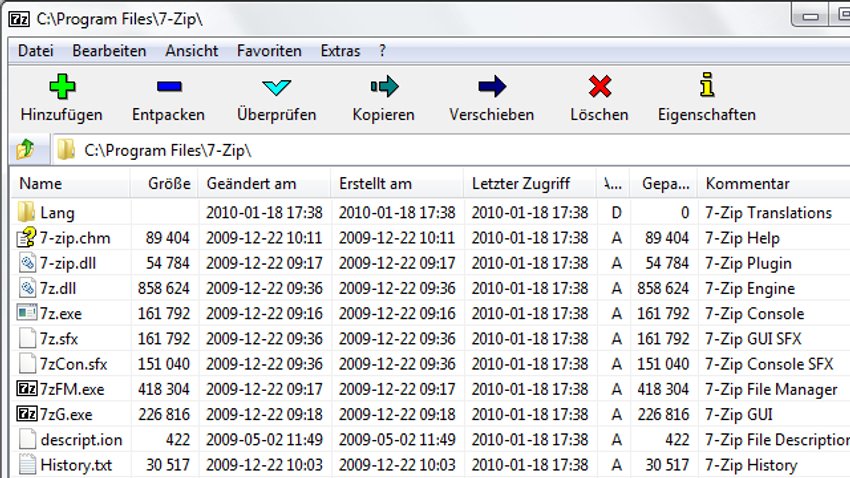The height and width of the screenshot is (478, 850).
Task: Click the History.txt file name
Action: point(76,465)
